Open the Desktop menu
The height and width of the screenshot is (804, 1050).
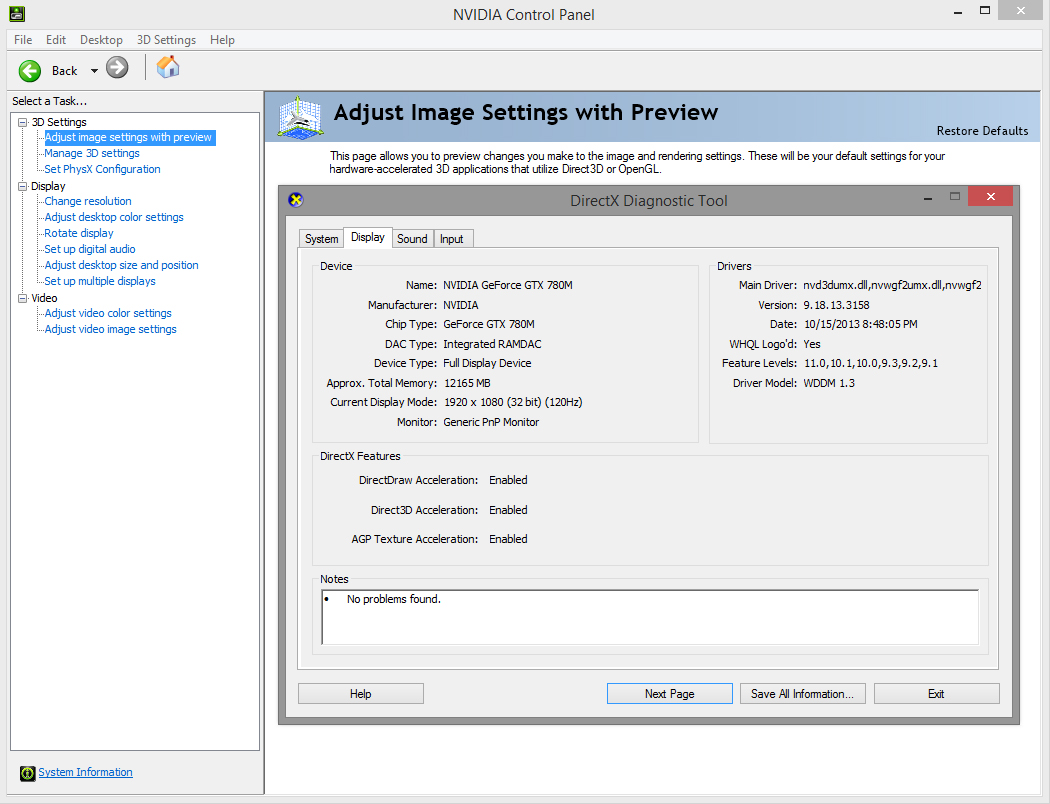pos(101,39)
